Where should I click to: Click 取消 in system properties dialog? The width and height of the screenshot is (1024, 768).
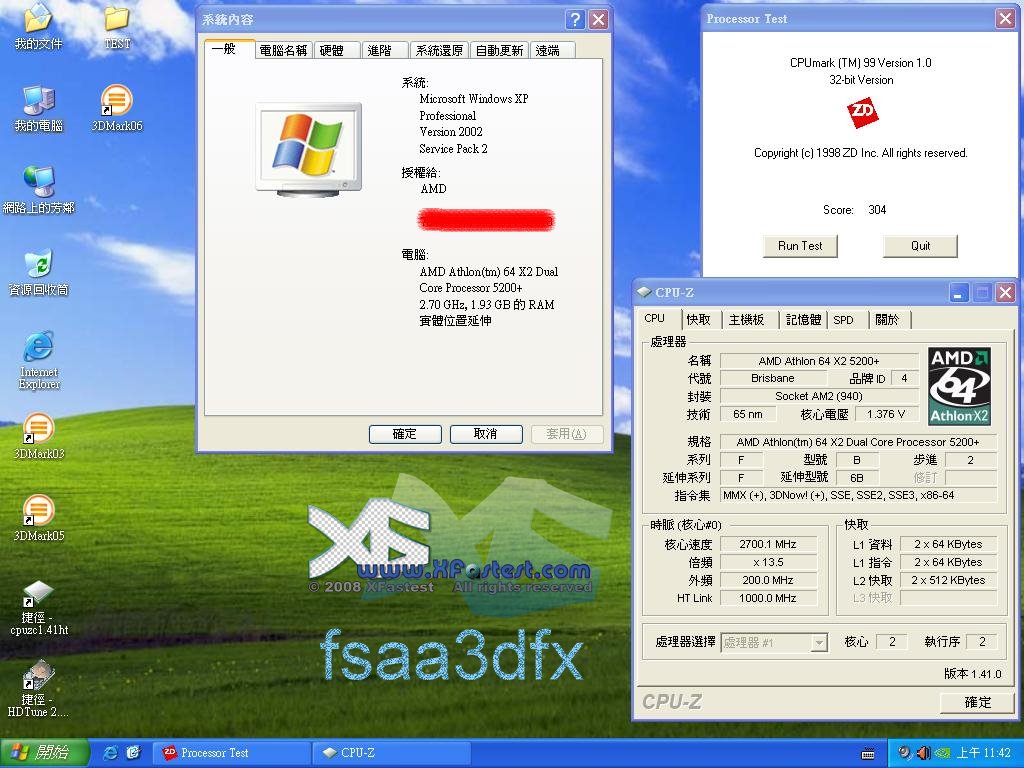pyautogui.click(x=486, y=434)
